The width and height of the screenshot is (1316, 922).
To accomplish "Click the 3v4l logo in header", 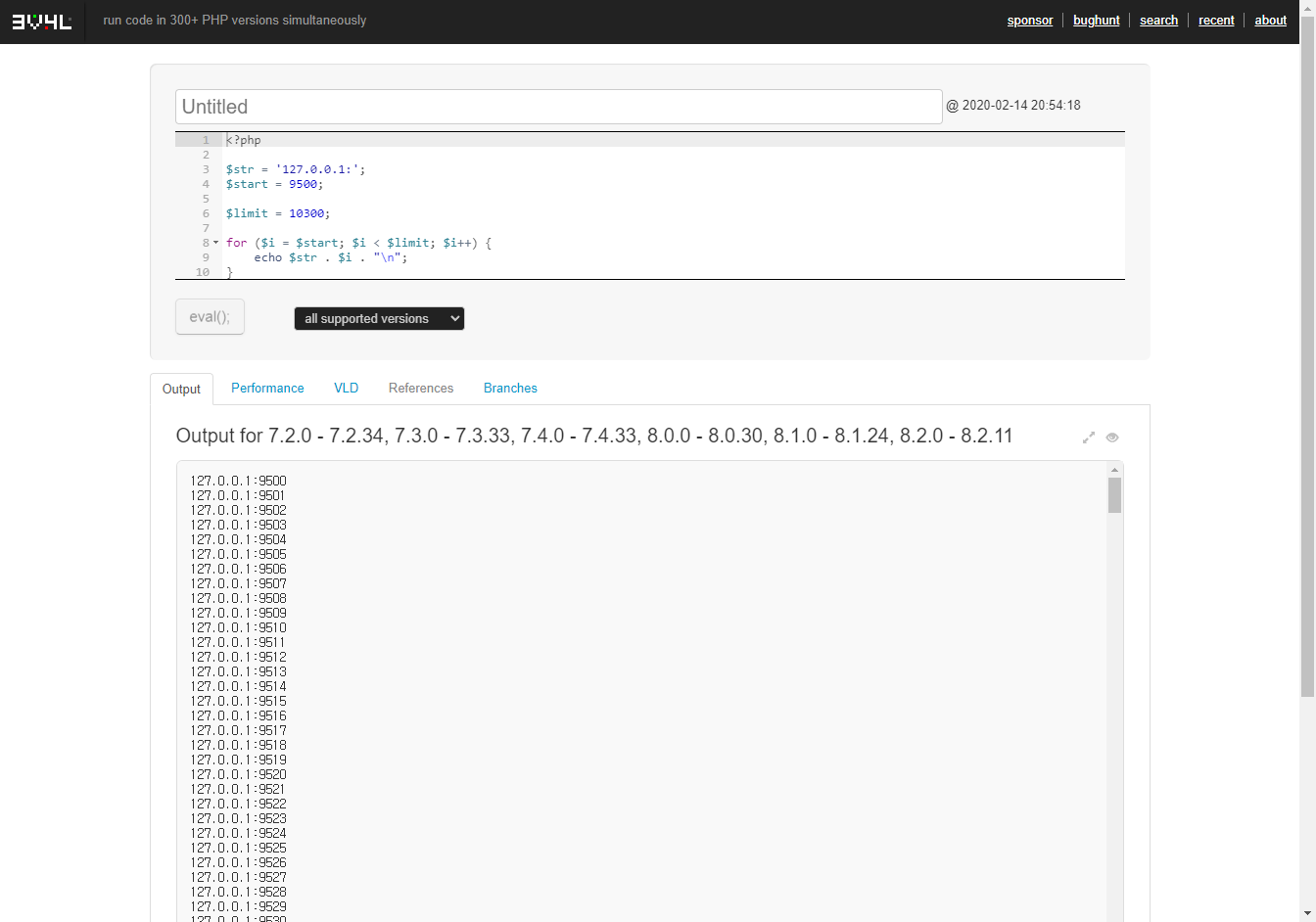I will tap(41, 21).
